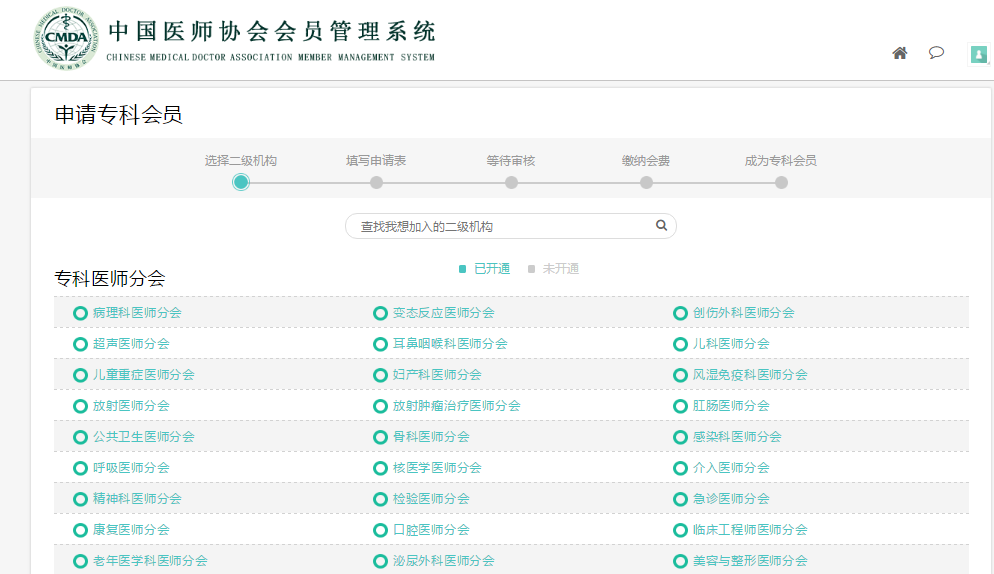The height and width of the screenshot is (574, 994).
Task: Click circle icon next to 急诊医师分会
Action: tap(680, 499)
